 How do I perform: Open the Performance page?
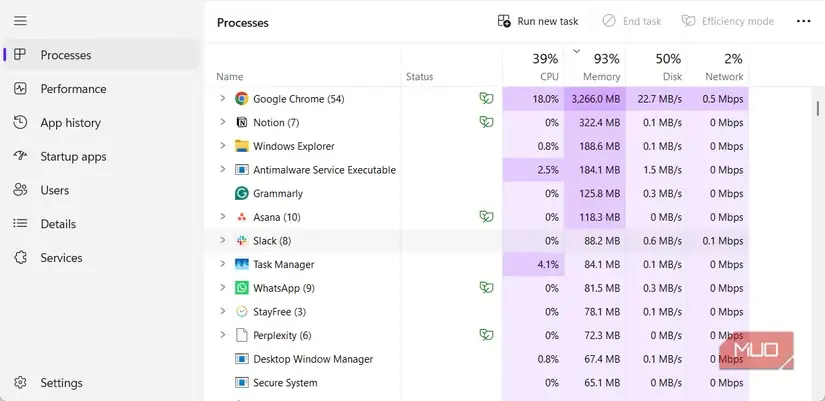point(102,88)
